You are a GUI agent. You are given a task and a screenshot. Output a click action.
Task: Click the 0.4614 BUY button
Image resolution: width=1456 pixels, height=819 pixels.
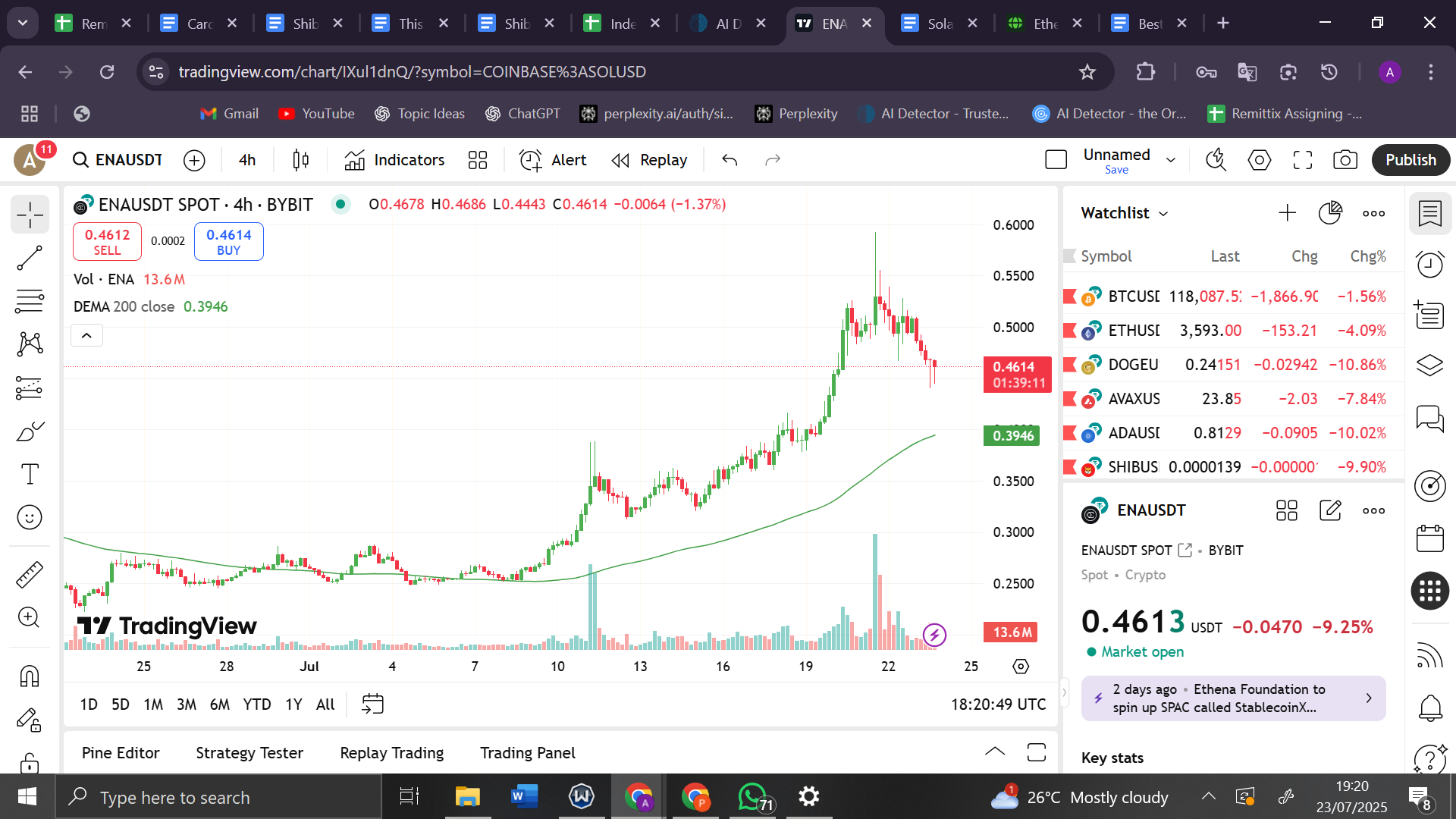tap(229, 242)
